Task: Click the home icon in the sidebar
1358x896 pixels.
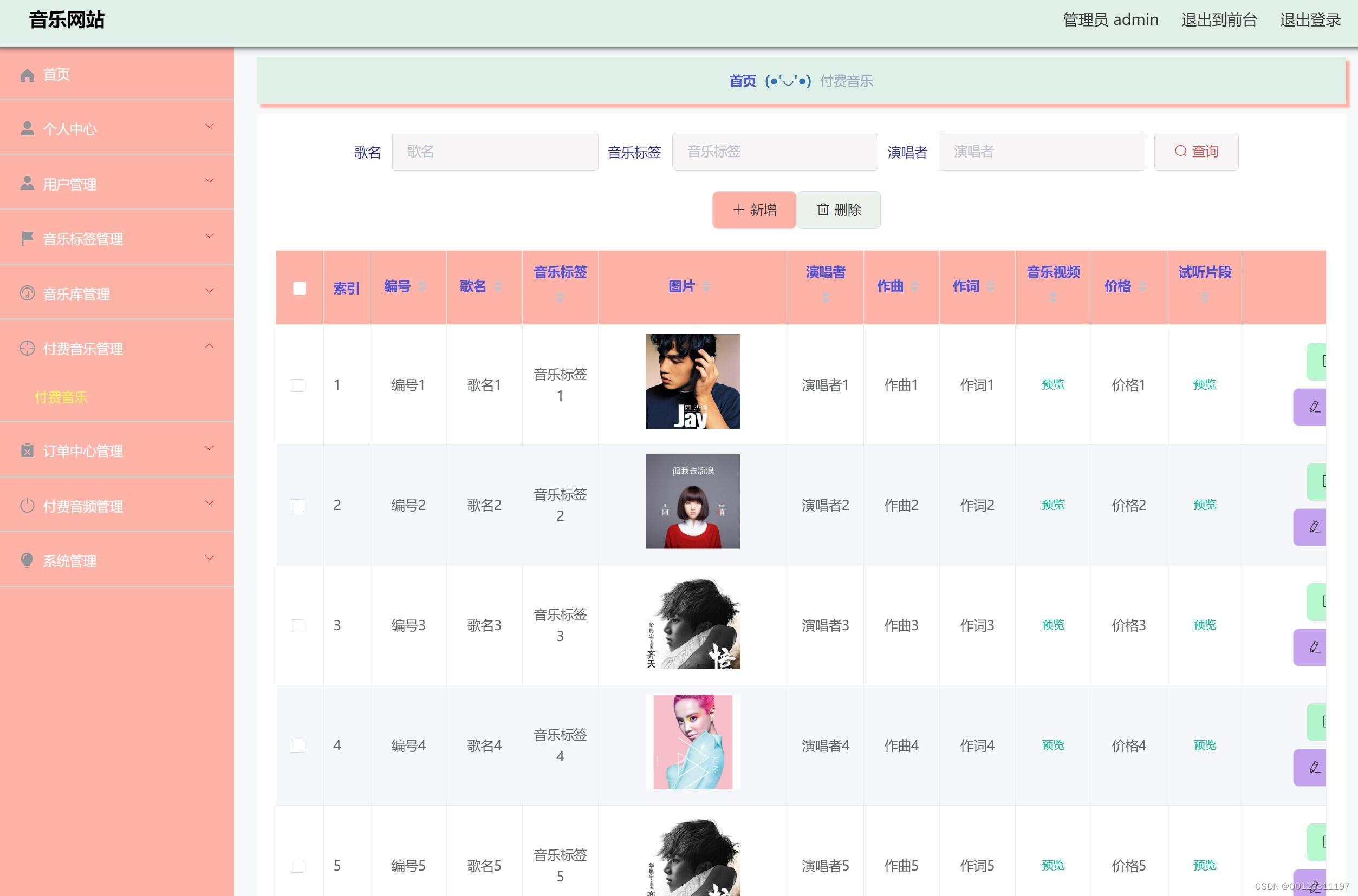Action: 27,75
